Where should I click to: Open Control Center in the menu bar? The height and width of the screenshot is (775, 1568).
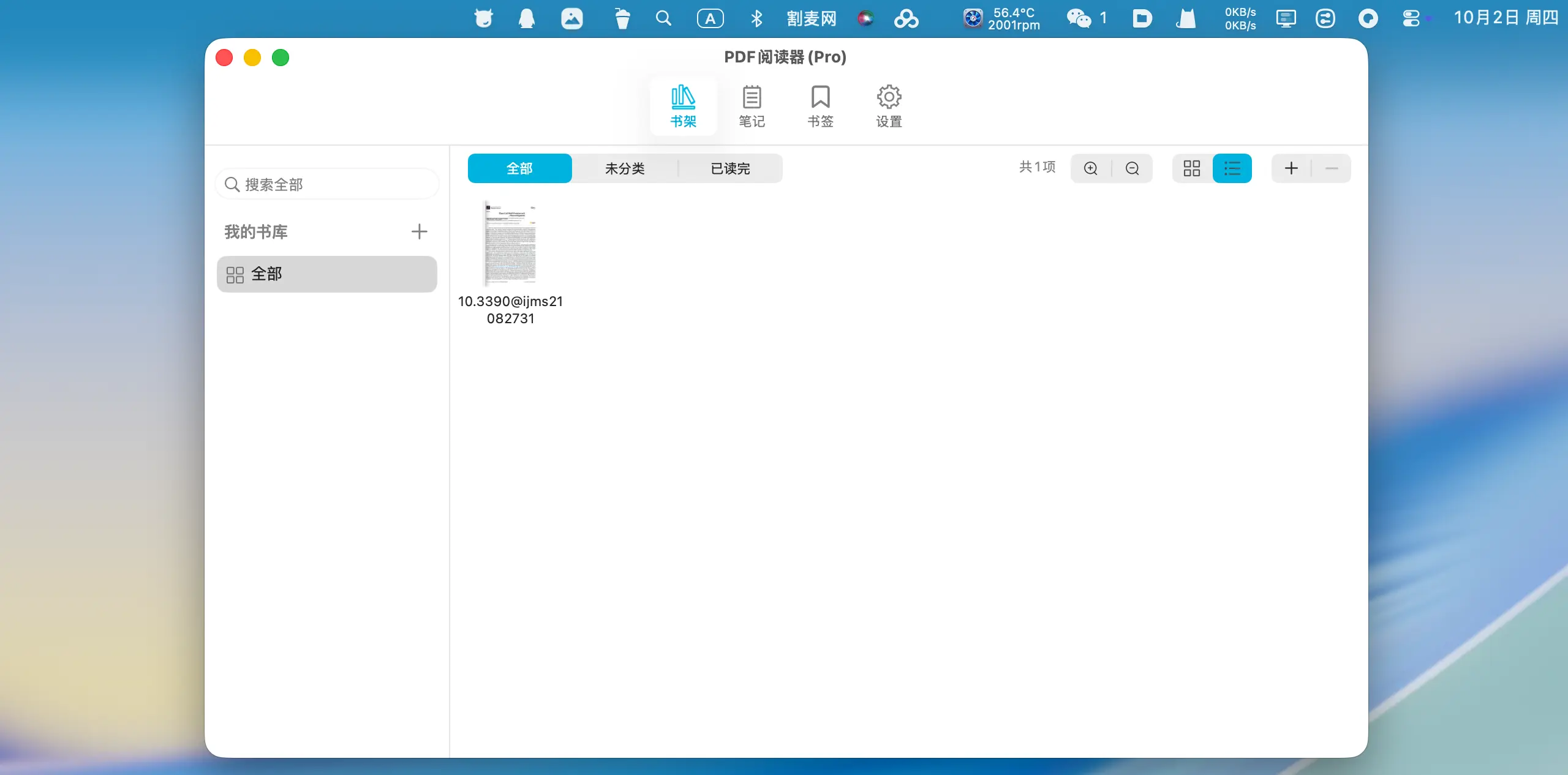click(1411, 18)
